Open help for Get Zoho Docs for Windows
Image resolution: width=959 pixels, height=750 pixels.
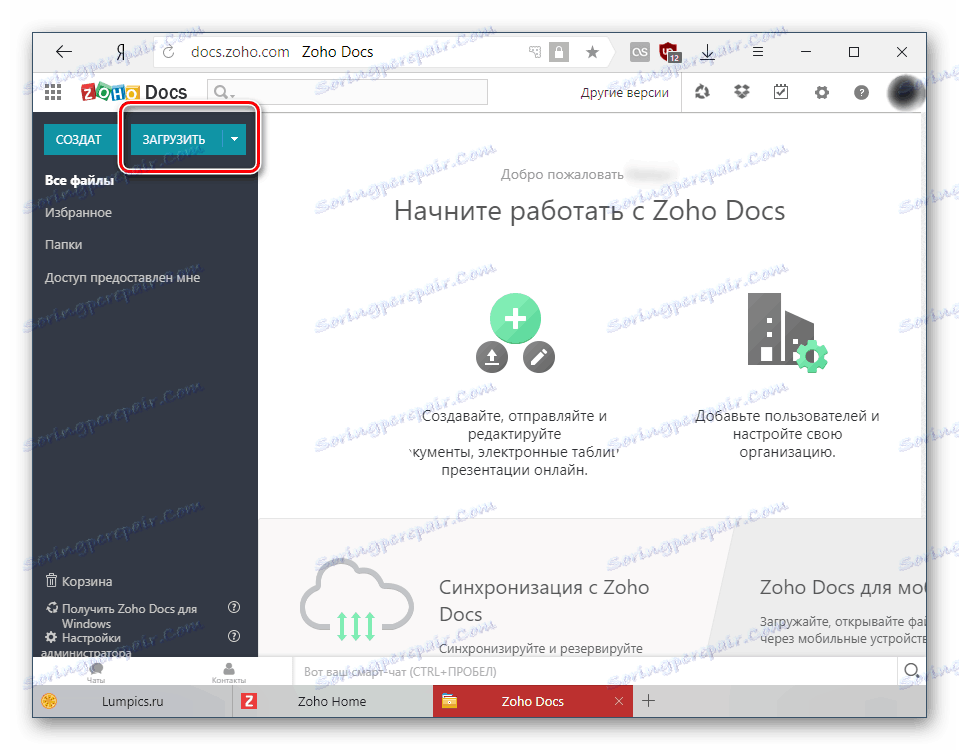234,607
